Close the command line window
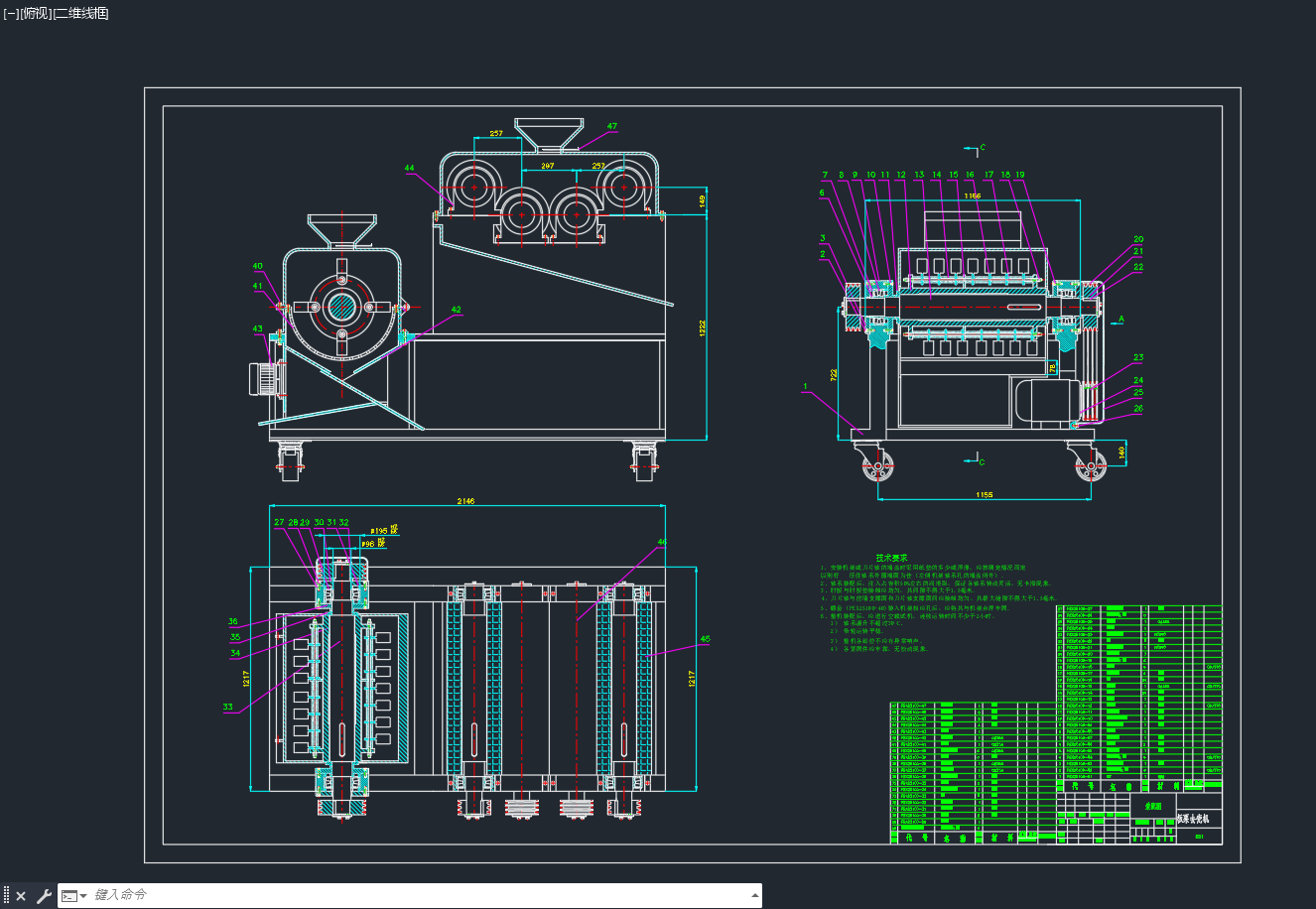Screen dimensions: 1316x909 (21, 896)
